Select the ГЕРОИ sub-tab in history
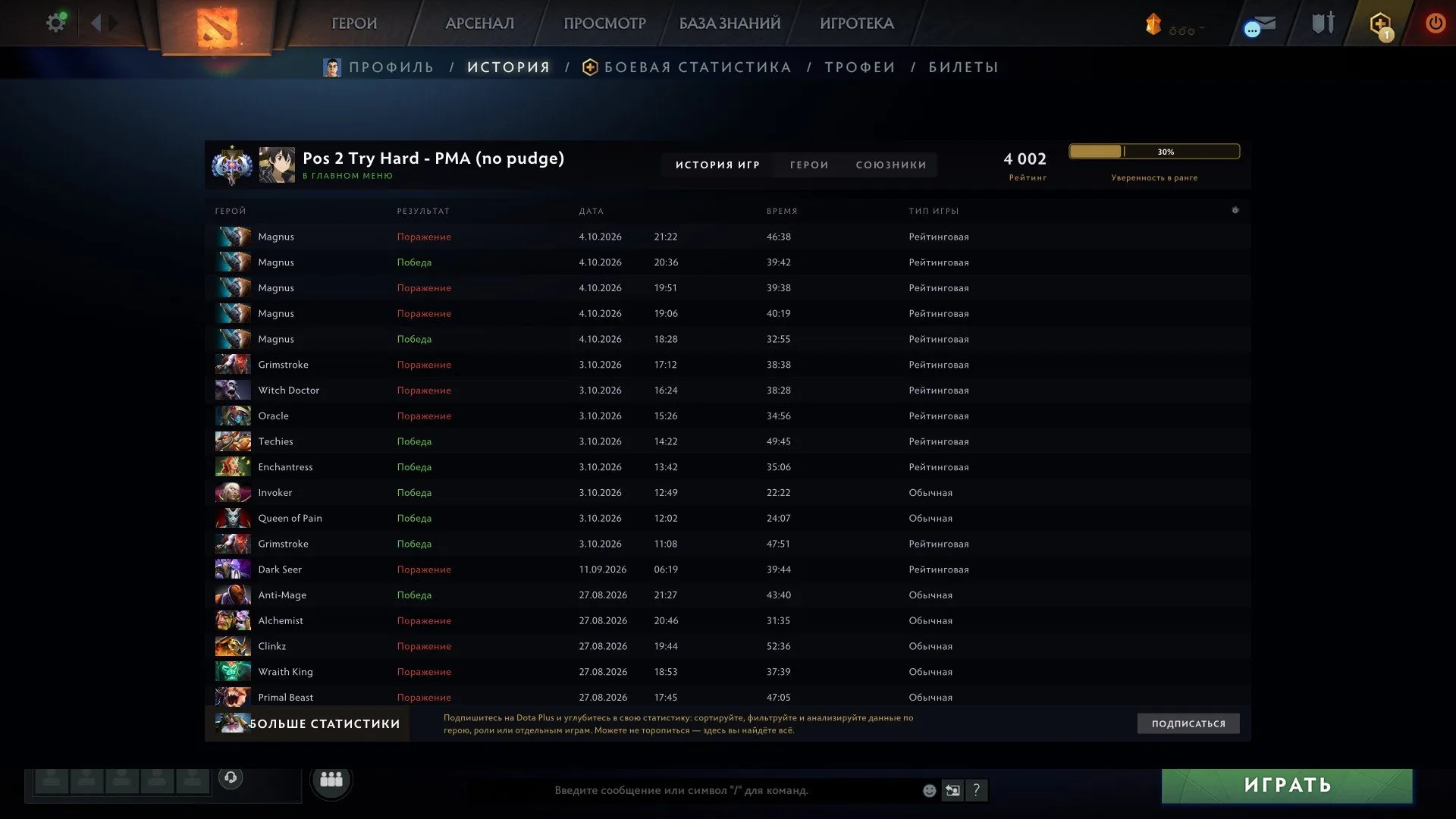Screen dimensions: 1456x819 pos(809,165)
